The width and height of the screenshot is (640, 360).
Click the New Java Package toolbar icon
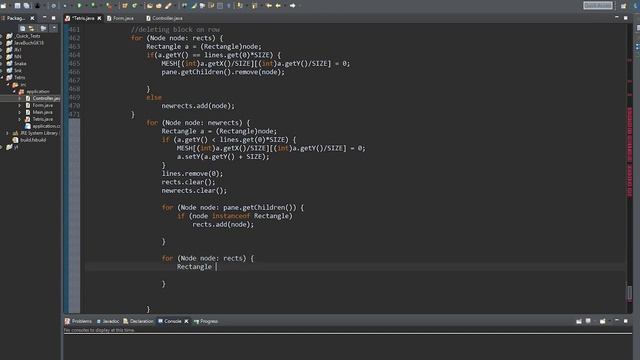(125, 6)
